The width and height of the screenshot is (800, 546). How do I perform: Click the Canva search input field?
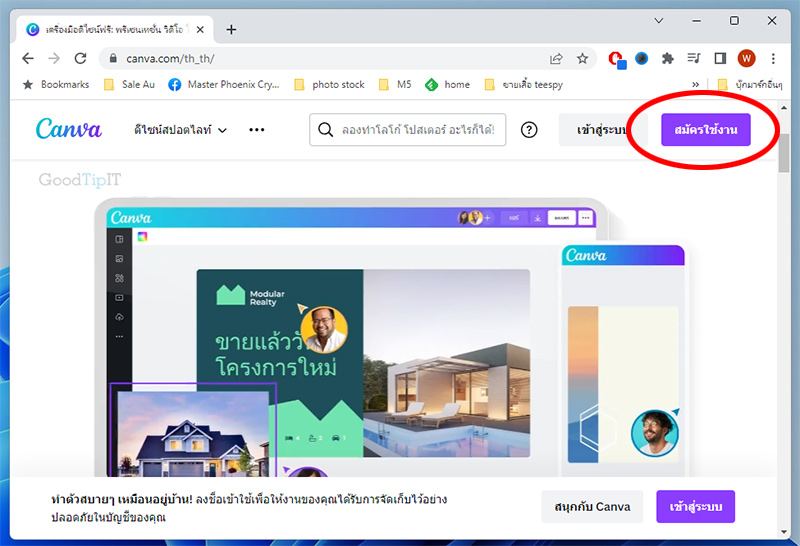[408, 130]
